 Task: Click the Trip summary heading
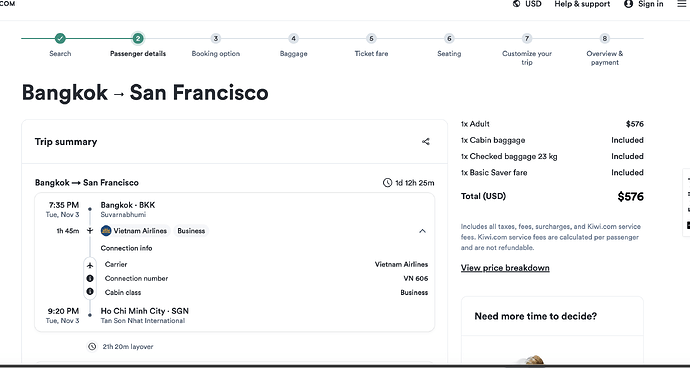66,142
